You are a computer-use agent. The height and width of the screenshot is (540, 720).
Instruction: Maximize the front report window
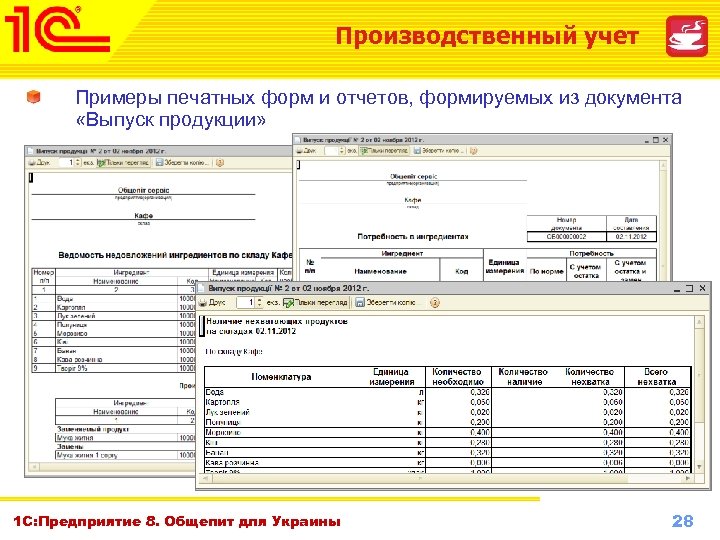point(689,288)
